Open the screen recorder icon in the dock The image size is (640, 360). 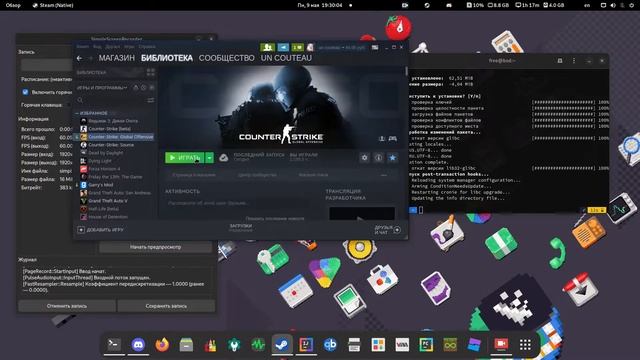click(x=501, y=345)
